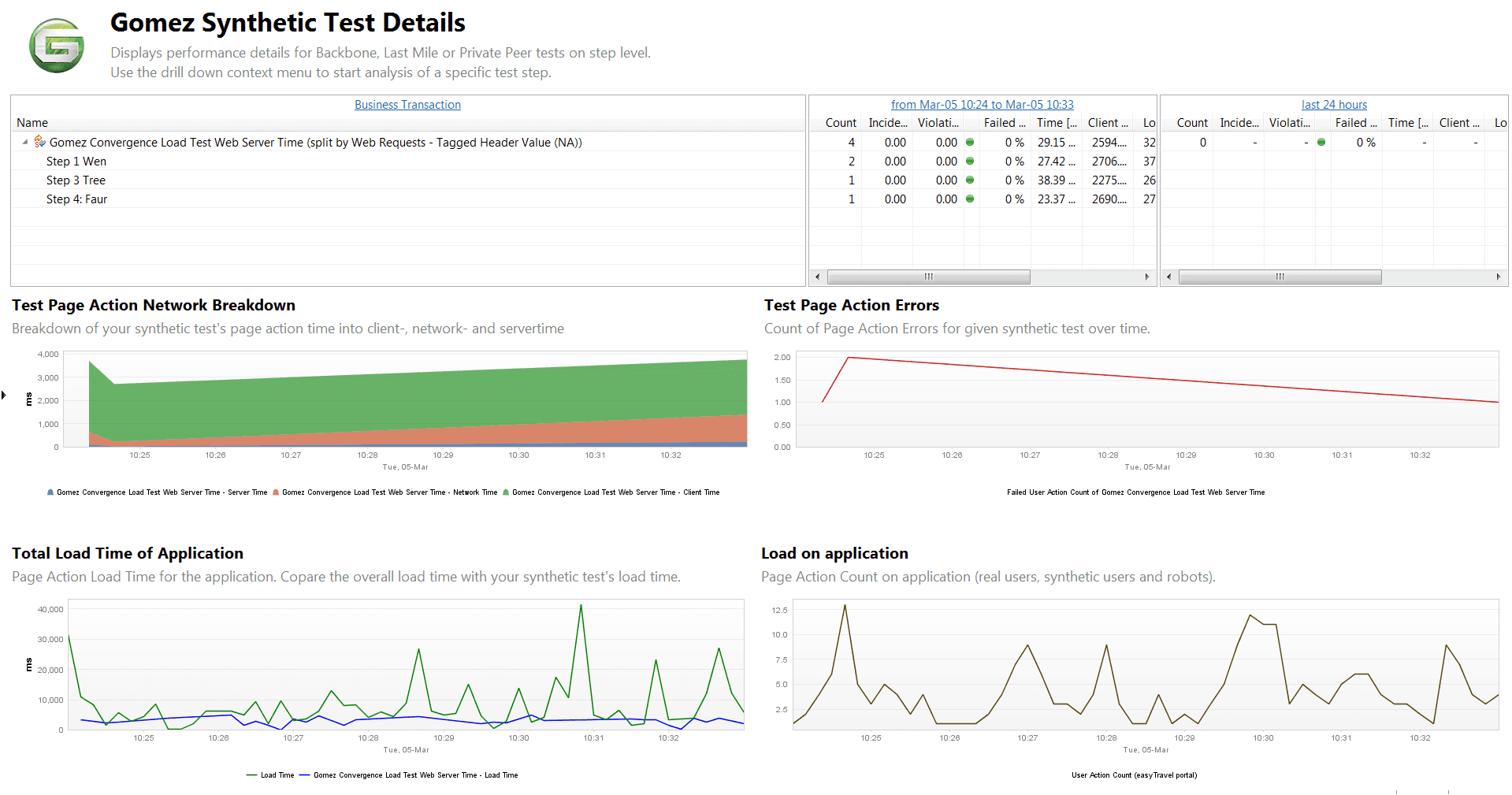The width and height of the screenshot is (1512, 795).
Task: Click the green Client Time legend swatch
Action: point(506,492)
